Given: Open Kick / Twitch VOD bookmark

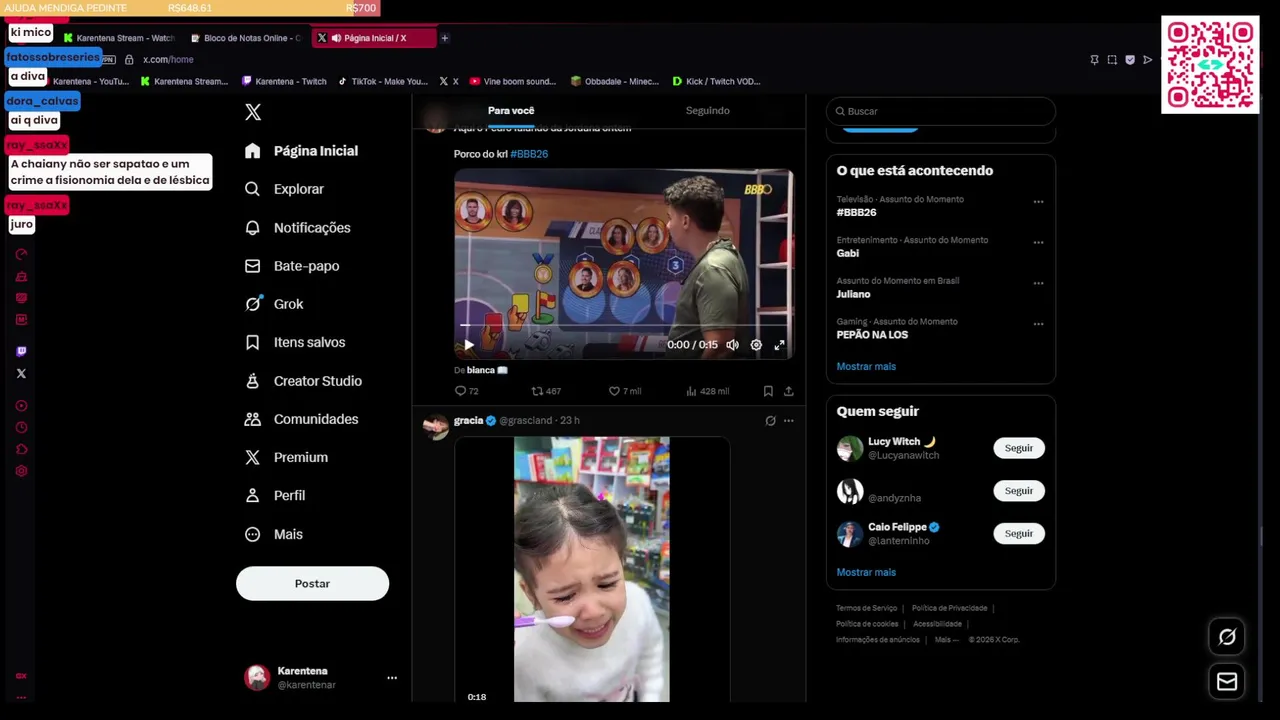Looking at the screenshot, I should [716, 82].
